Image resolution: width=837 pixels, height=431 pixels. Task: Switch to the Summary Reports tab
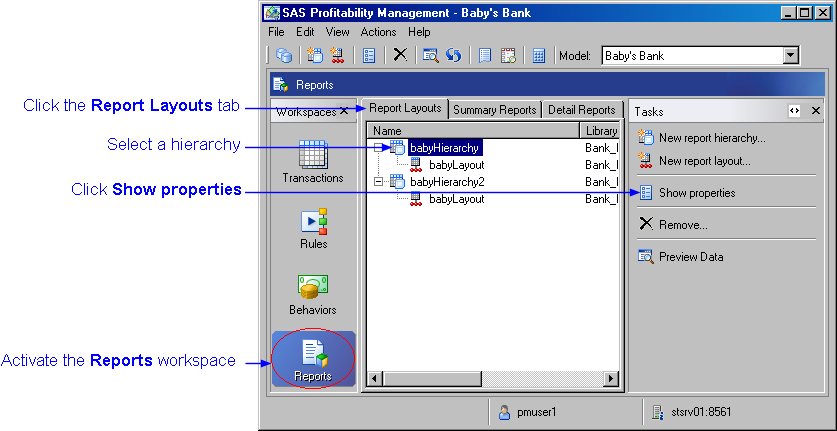(495, 110)
